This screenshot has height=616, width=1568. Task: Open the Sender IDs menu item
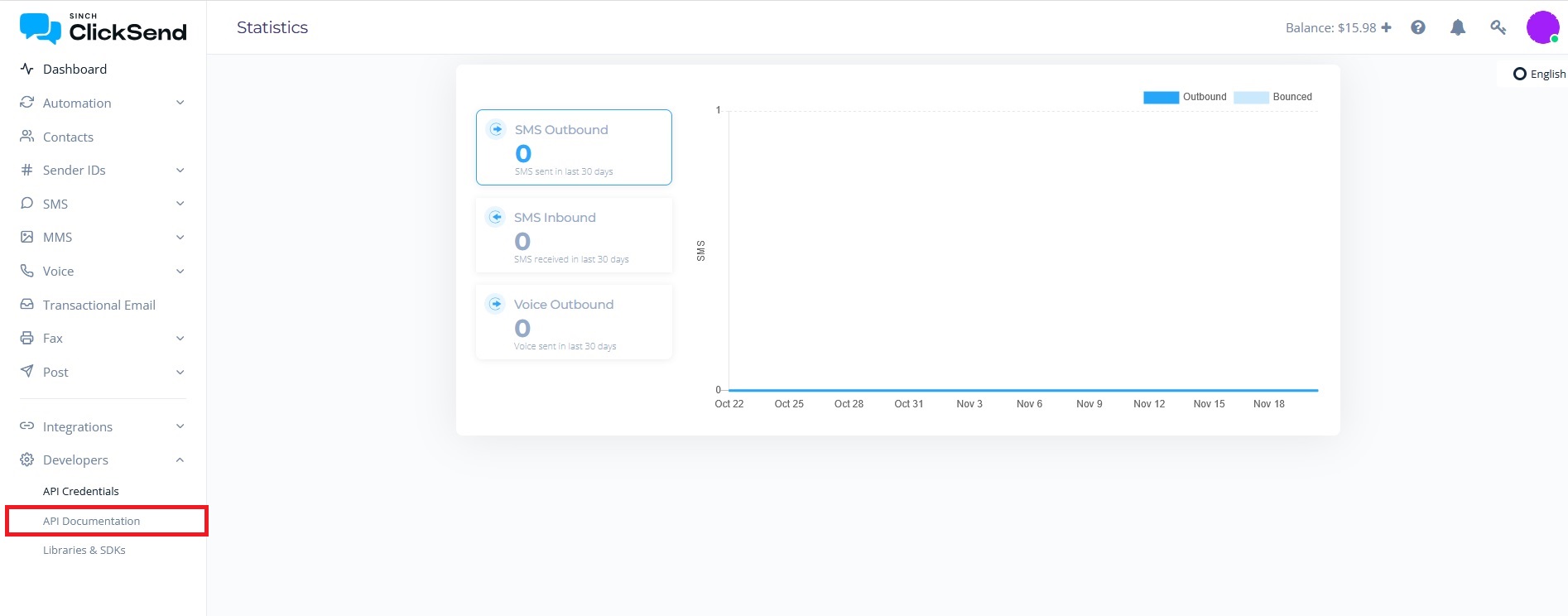pos(75,170)
